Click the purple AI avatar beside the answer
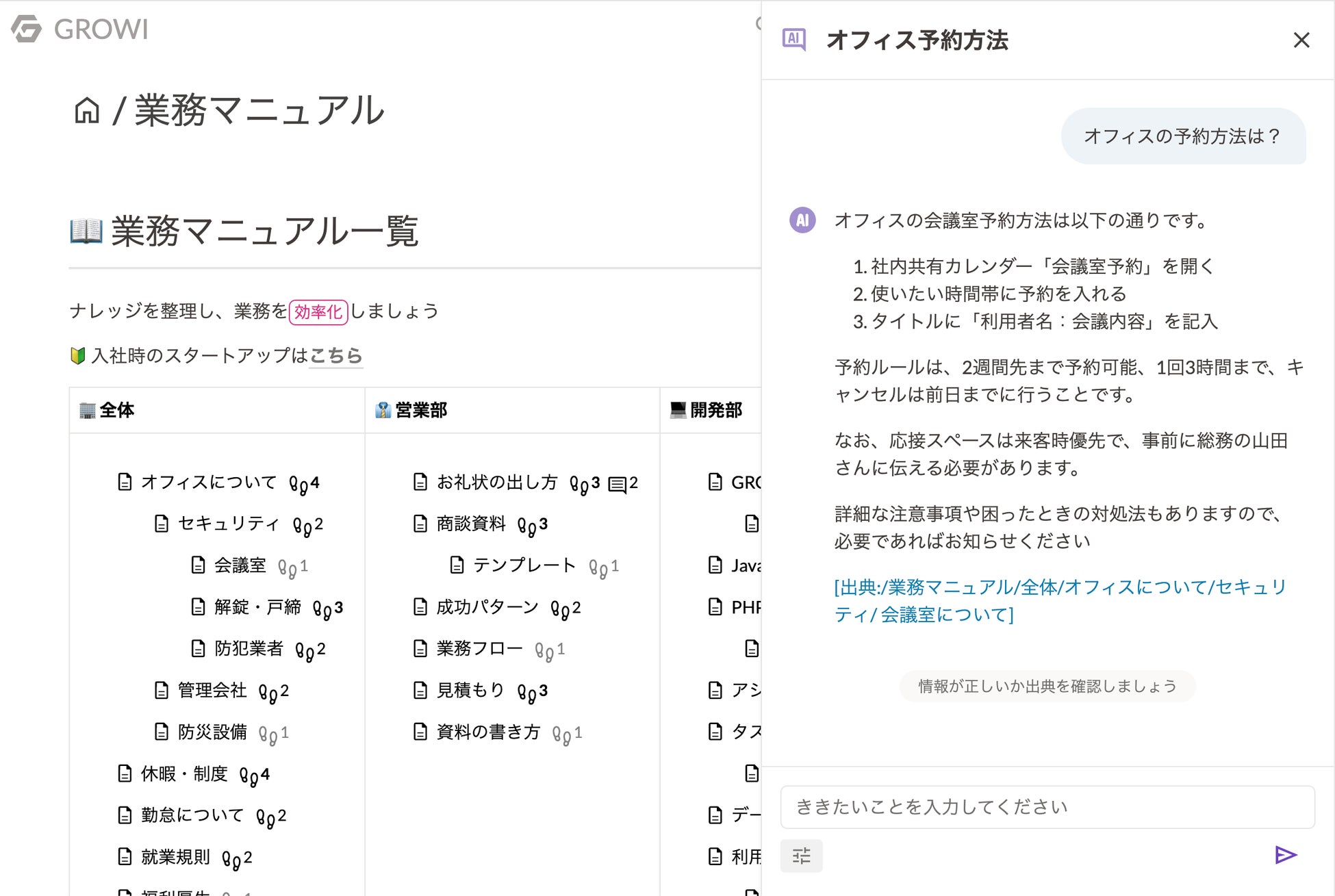The image size is (1335, 896). click(x=802, y=220)
